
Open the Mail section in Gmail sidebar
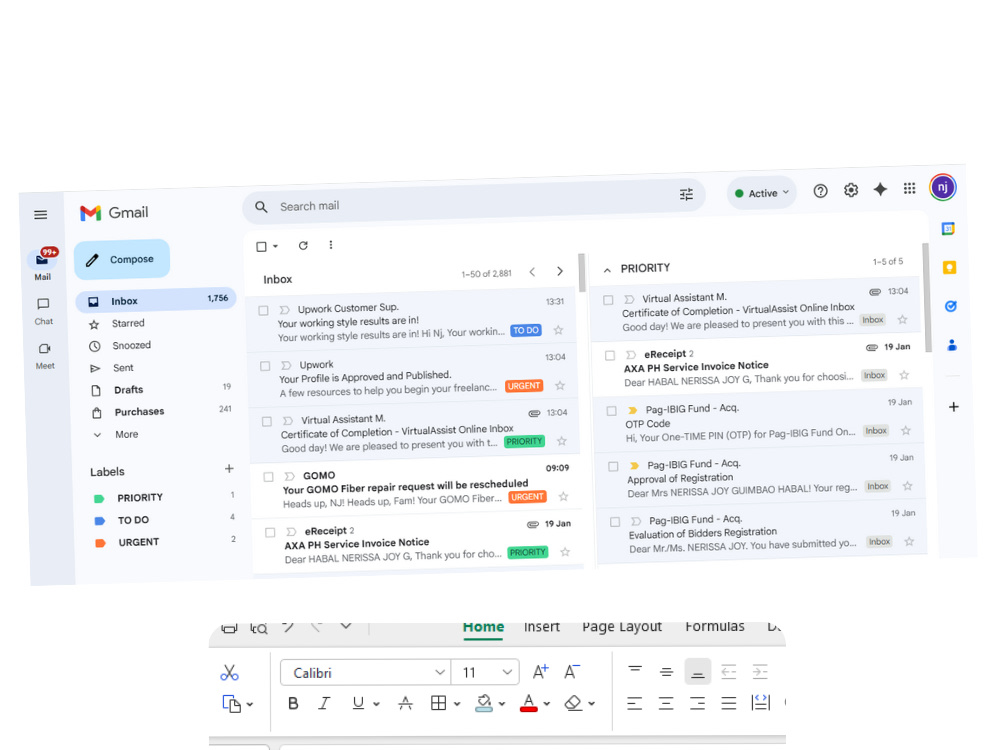pos(42,264)
